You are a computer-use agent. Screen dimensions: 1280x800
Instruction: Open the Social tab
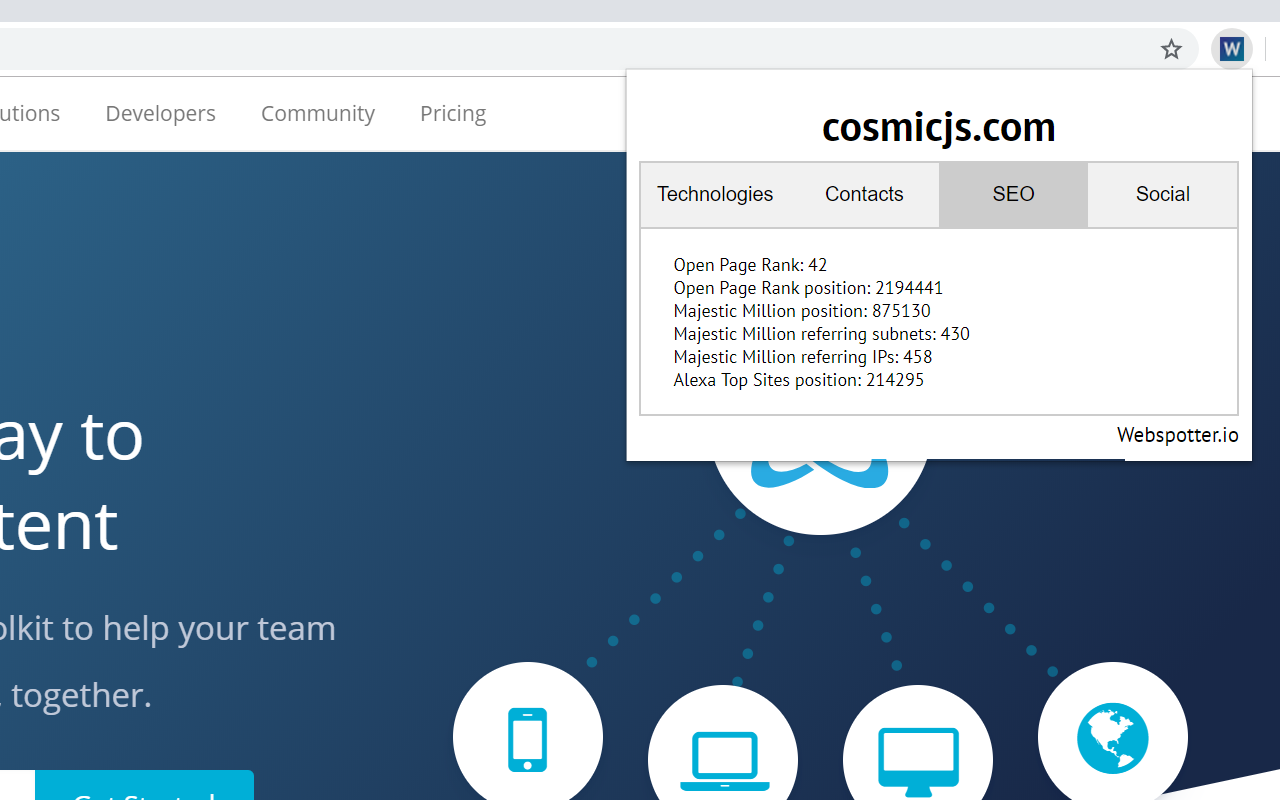click(1162, 195)
